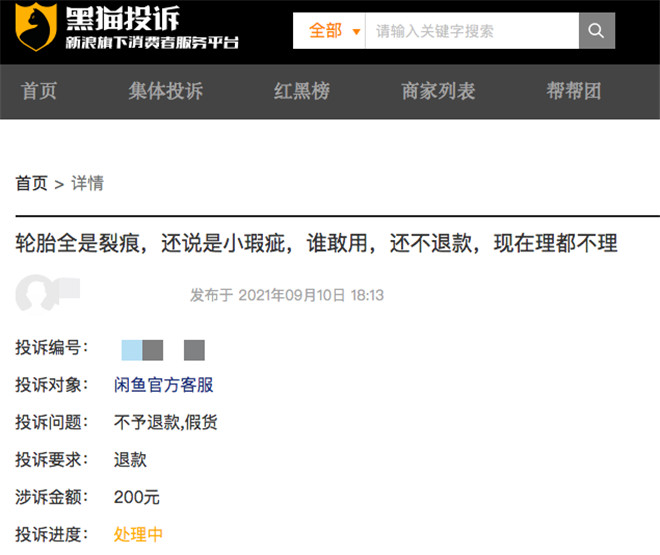Click the magnifier search button
Screen dimensions: 660x555
click(597, 31)
